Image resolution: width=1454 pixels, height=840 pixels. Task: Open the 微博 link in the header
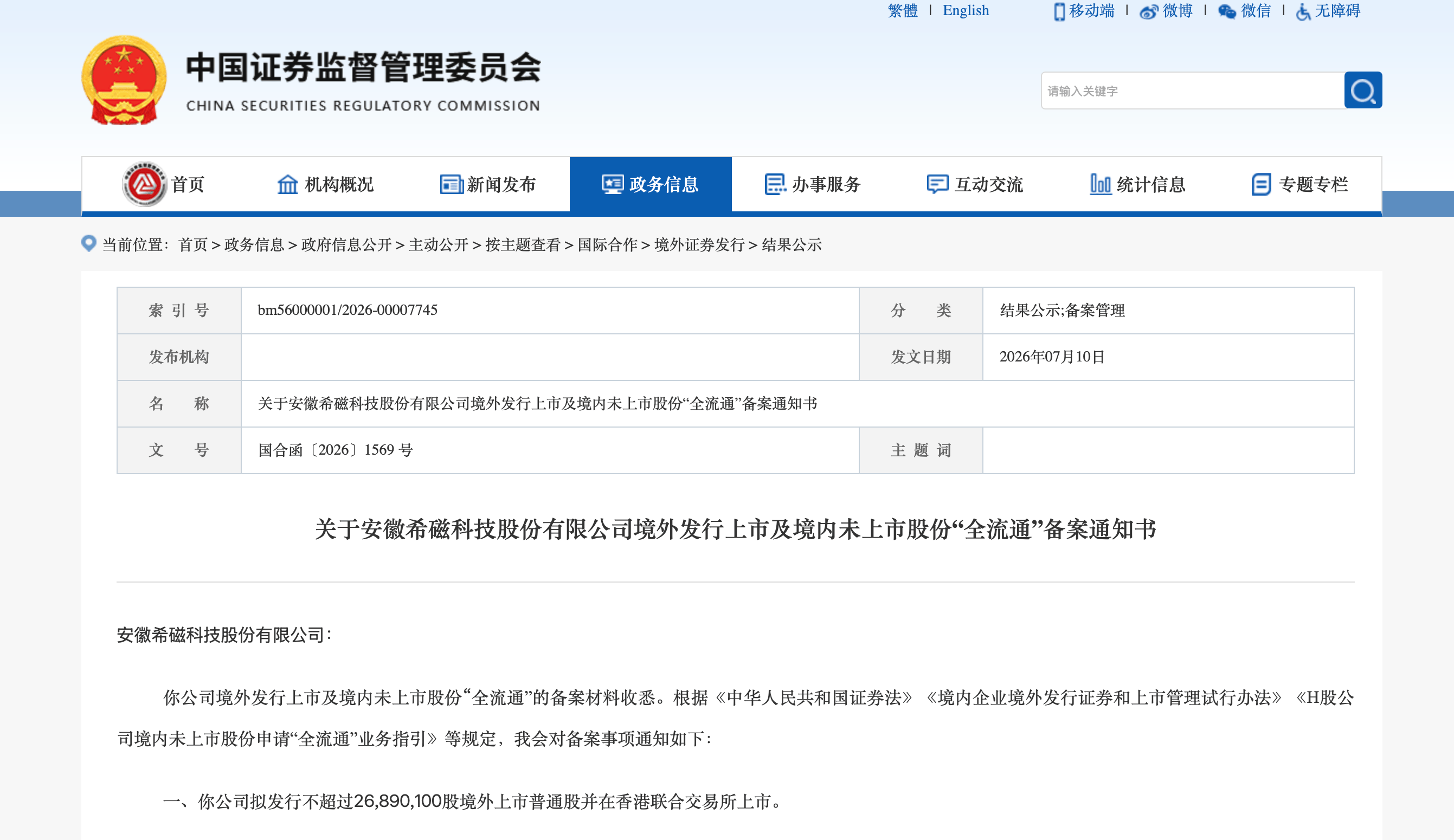pyautogui.click(x=1178, y=11)
